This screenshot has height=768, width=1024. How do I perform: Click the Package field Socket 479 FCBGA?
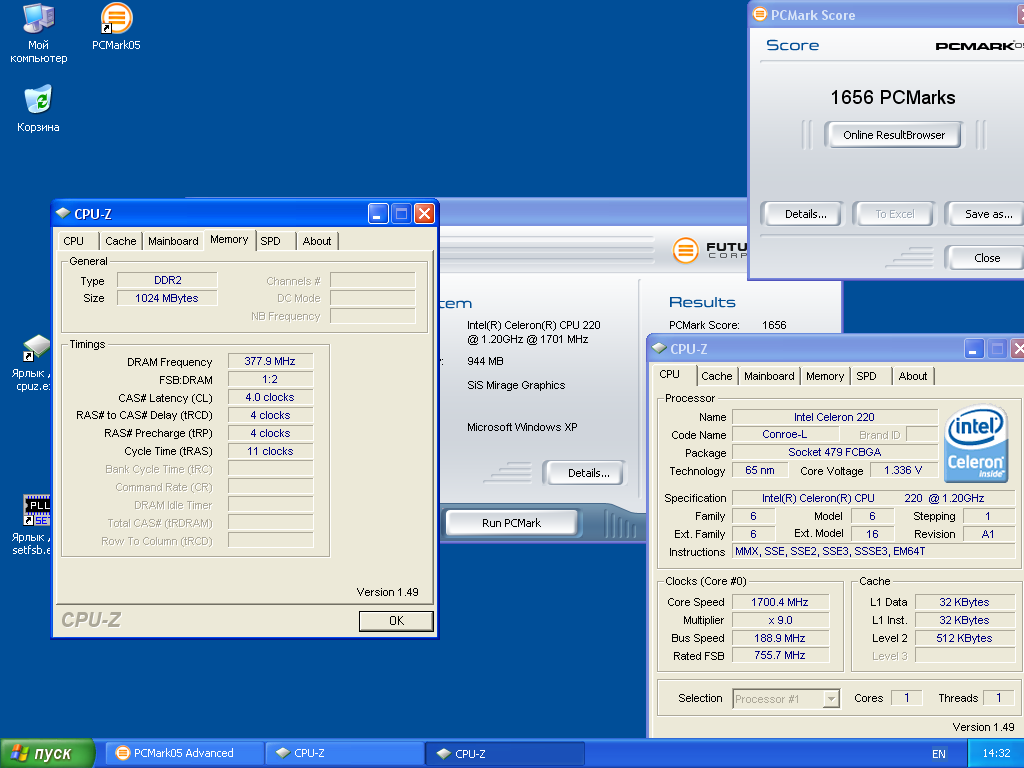(835, 452)
